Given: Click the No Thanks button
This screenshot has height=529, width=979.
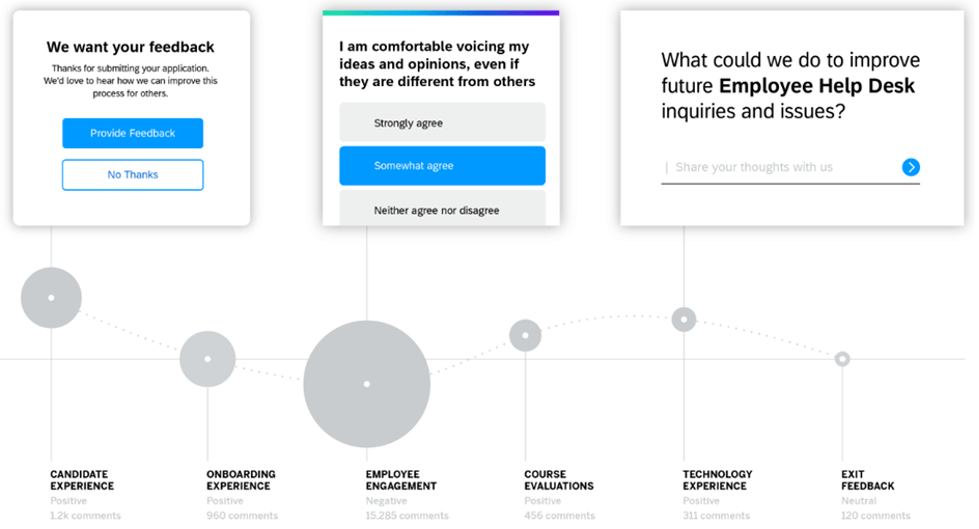Looking at the screenshot, I should point(132,175).
